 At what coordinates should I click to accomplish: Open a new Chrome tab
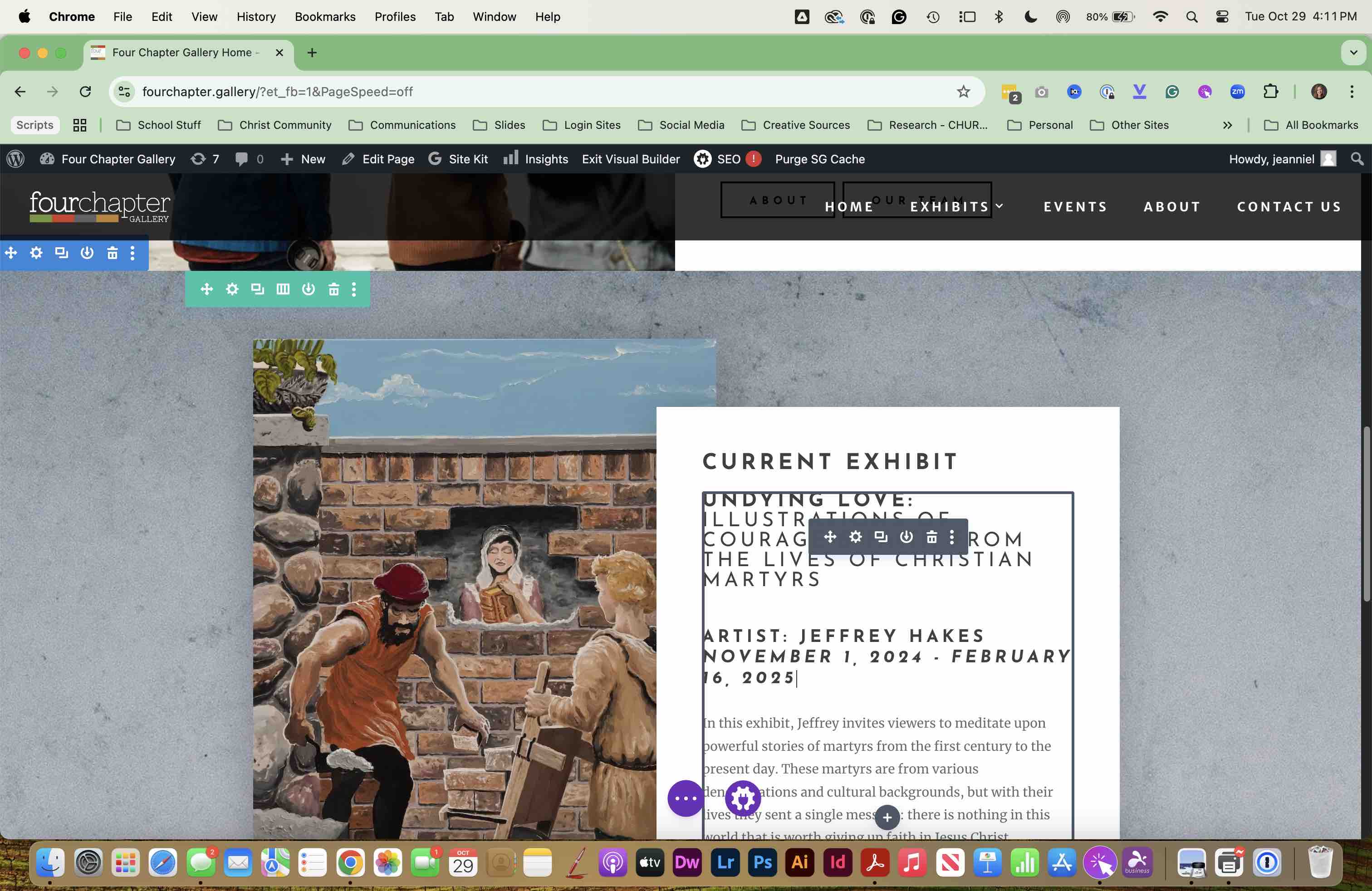coord(312,53)
